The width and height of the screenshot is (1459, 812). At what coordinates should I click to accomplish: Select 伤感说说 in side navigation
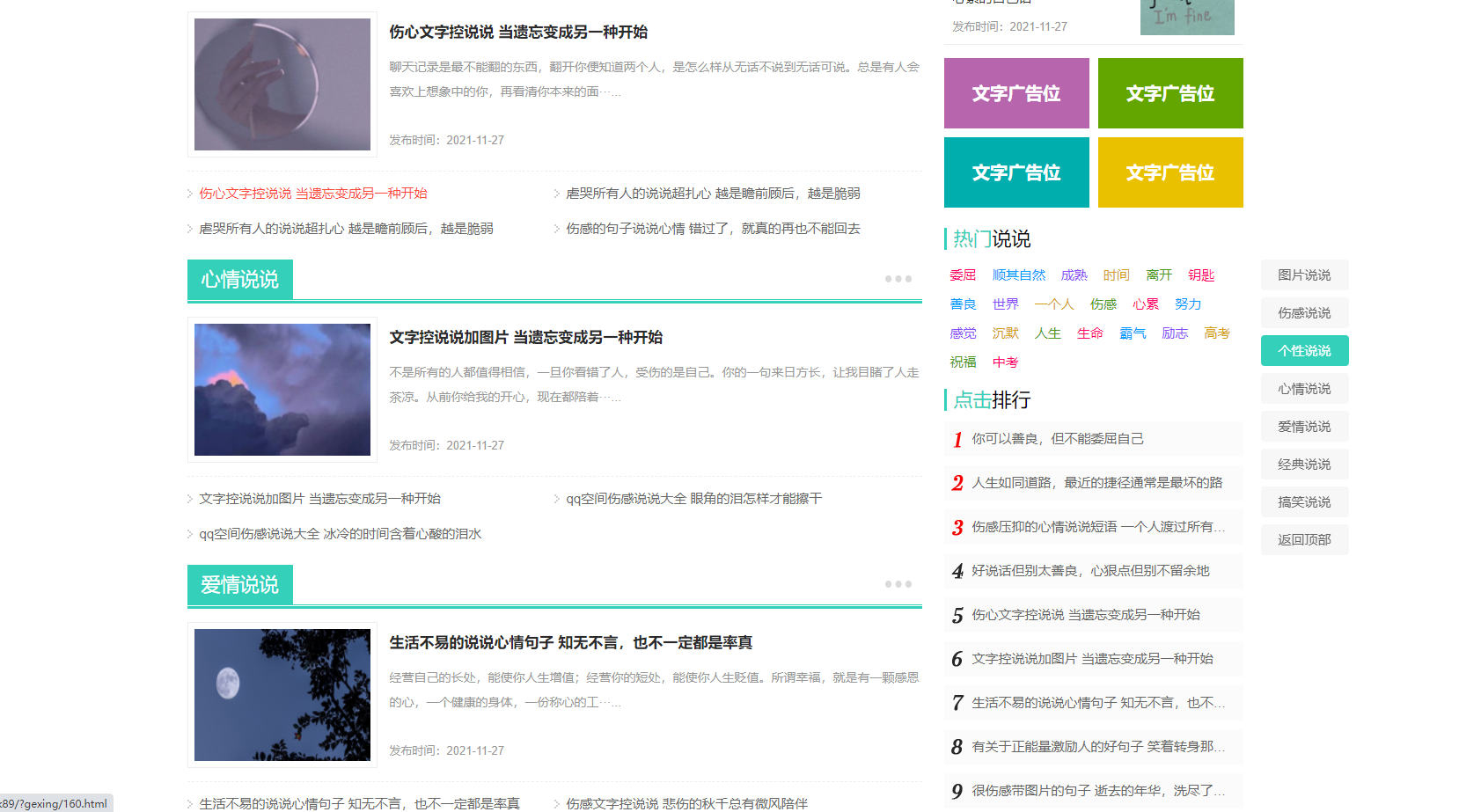pos(1305,312)
